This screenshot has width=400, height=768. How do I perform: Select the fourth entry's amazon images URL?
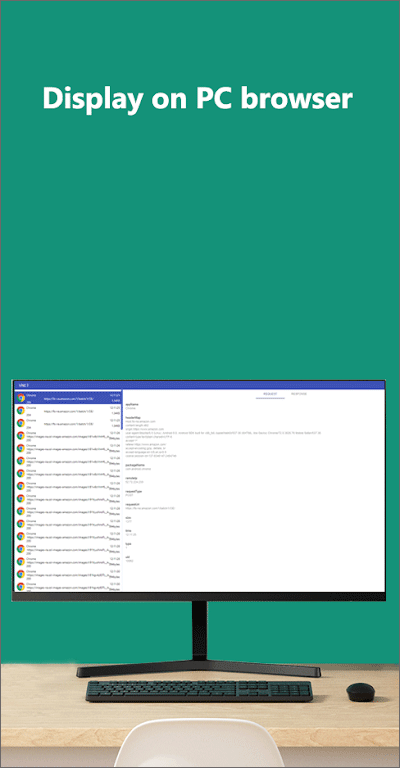pos(67,436)
